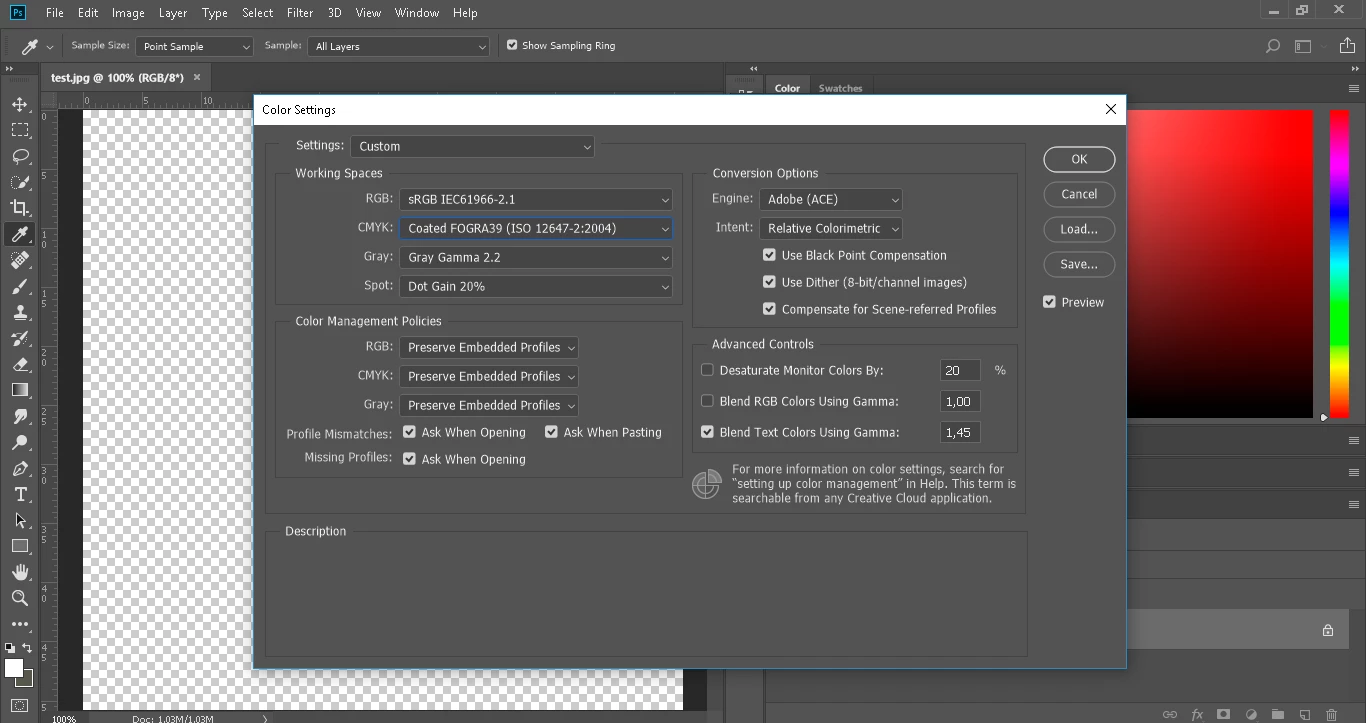Click the Delete layer trash icon

[x=1331, y=715]
